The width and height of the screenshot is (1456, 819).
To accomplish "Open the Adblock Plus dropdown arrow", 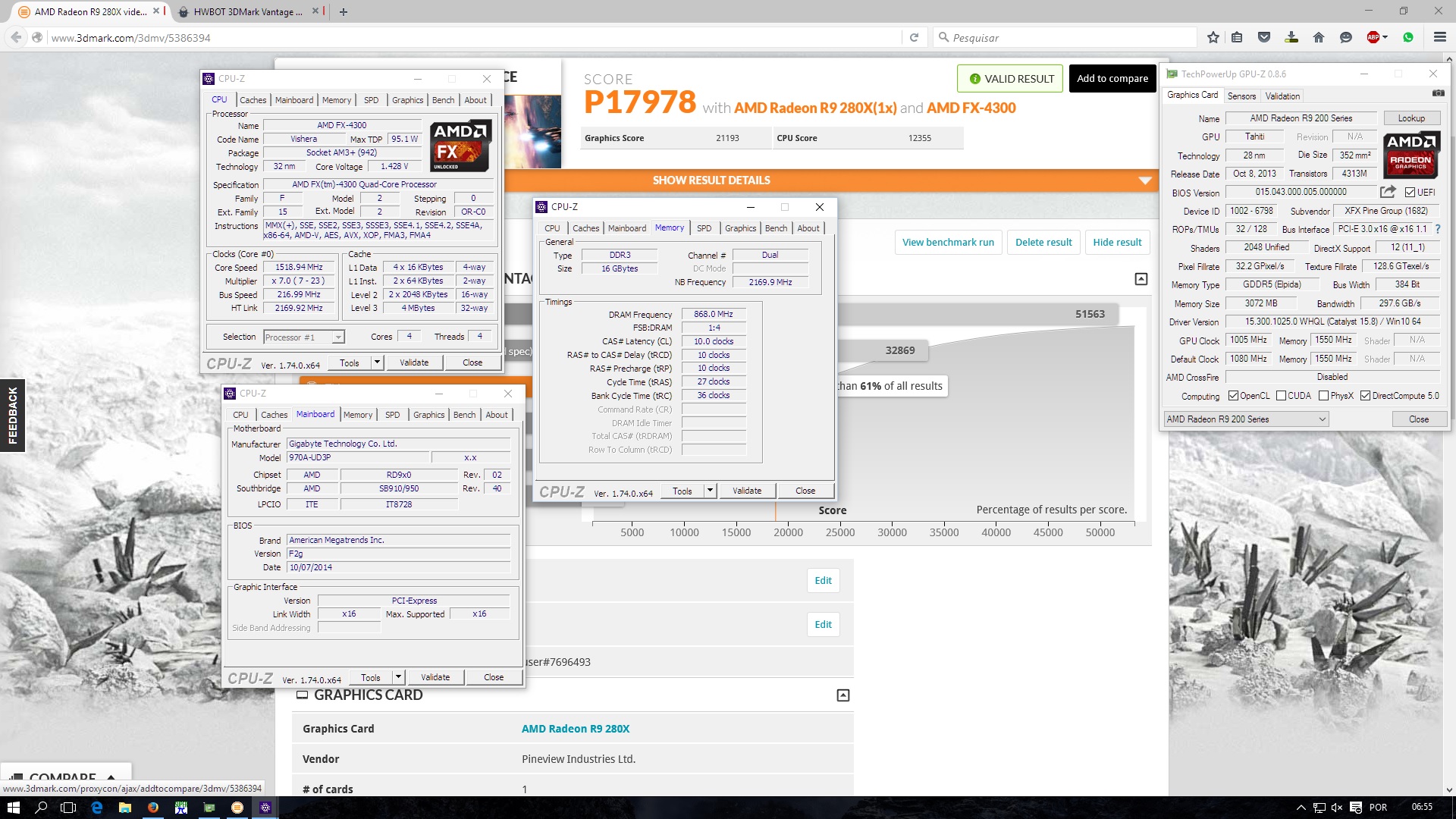I will pos(1385,37).
